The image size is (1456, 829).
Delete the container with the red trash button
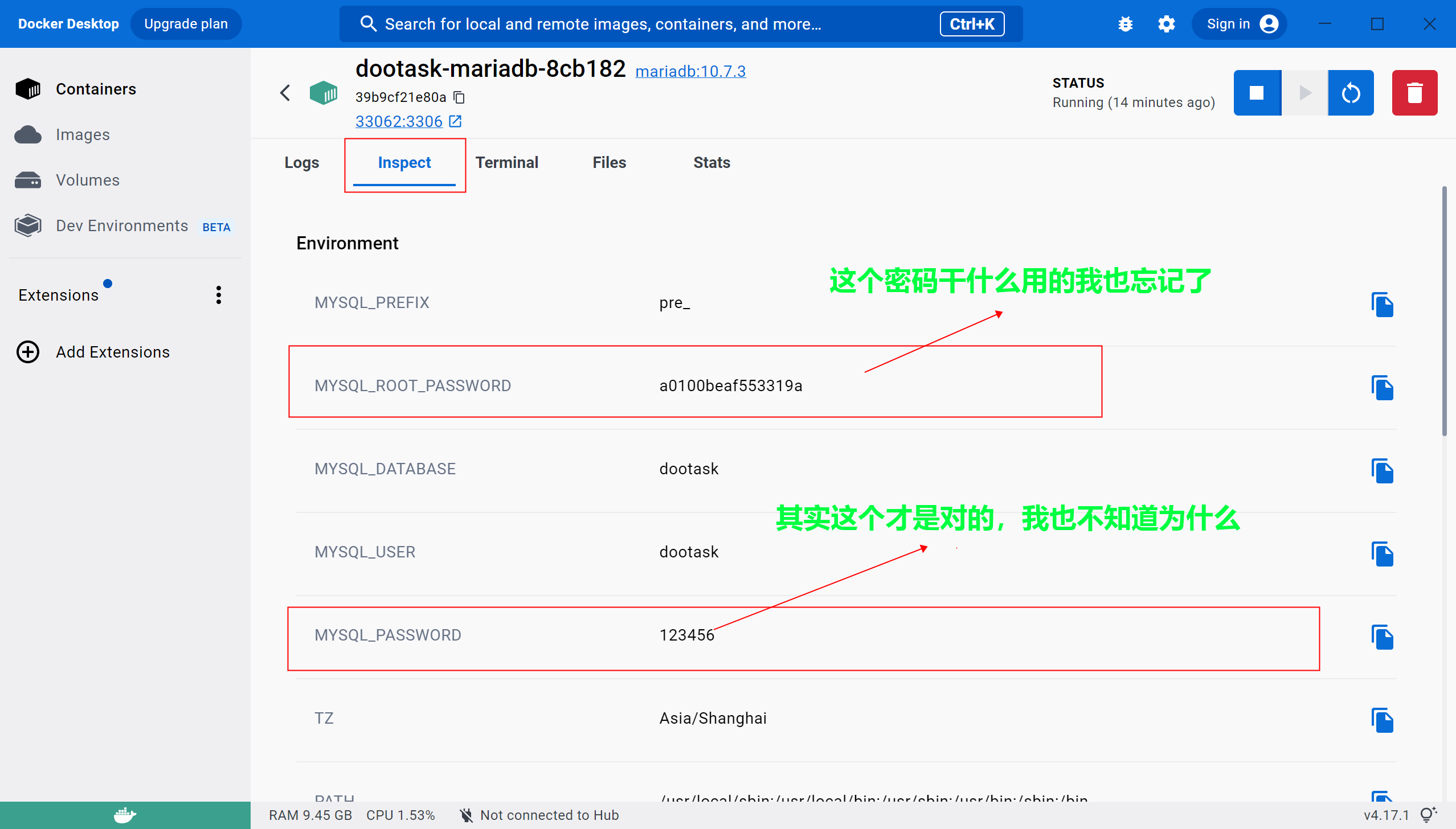pyautogui.click(x=1414, y=93)
